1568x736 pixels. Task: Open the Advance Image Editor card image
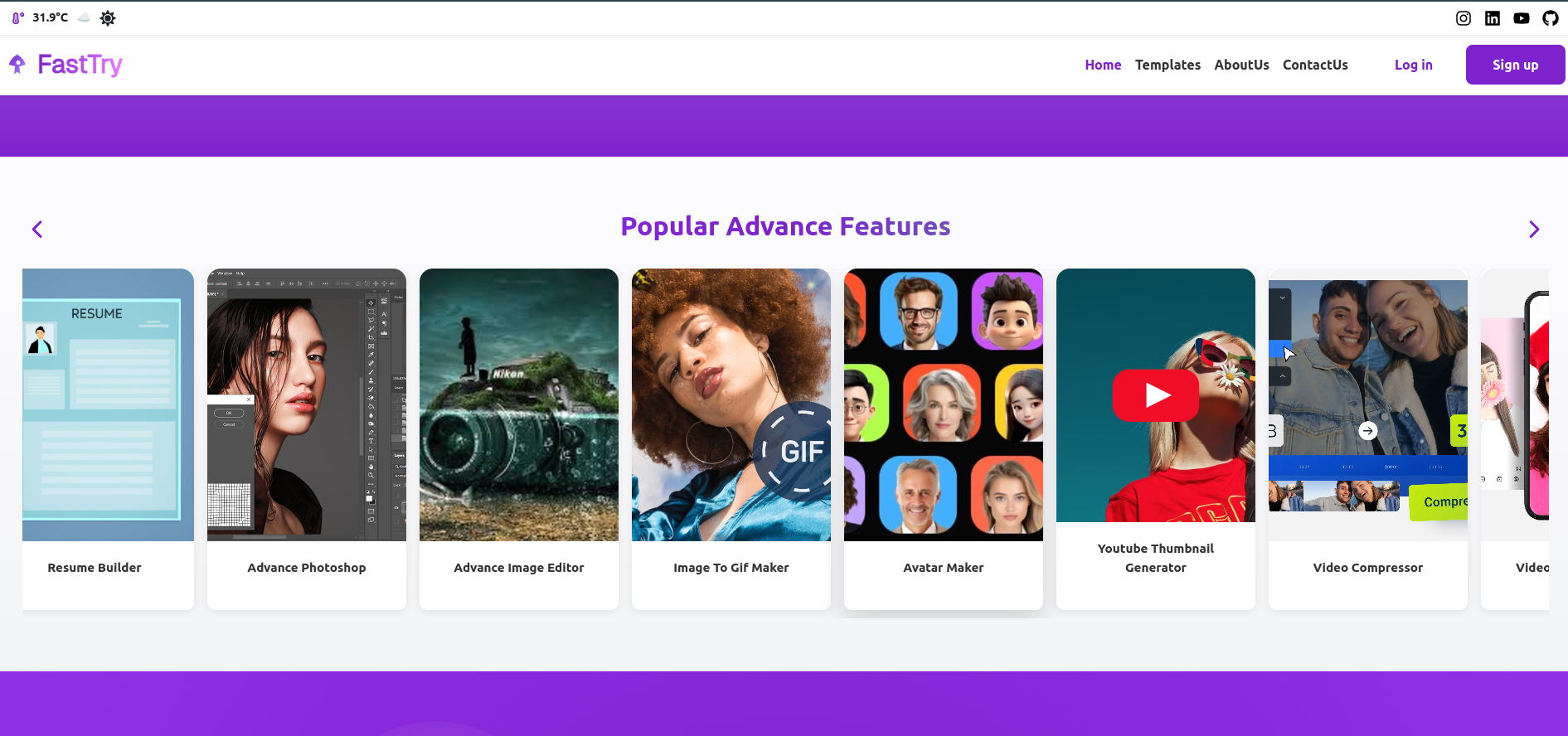519,404
